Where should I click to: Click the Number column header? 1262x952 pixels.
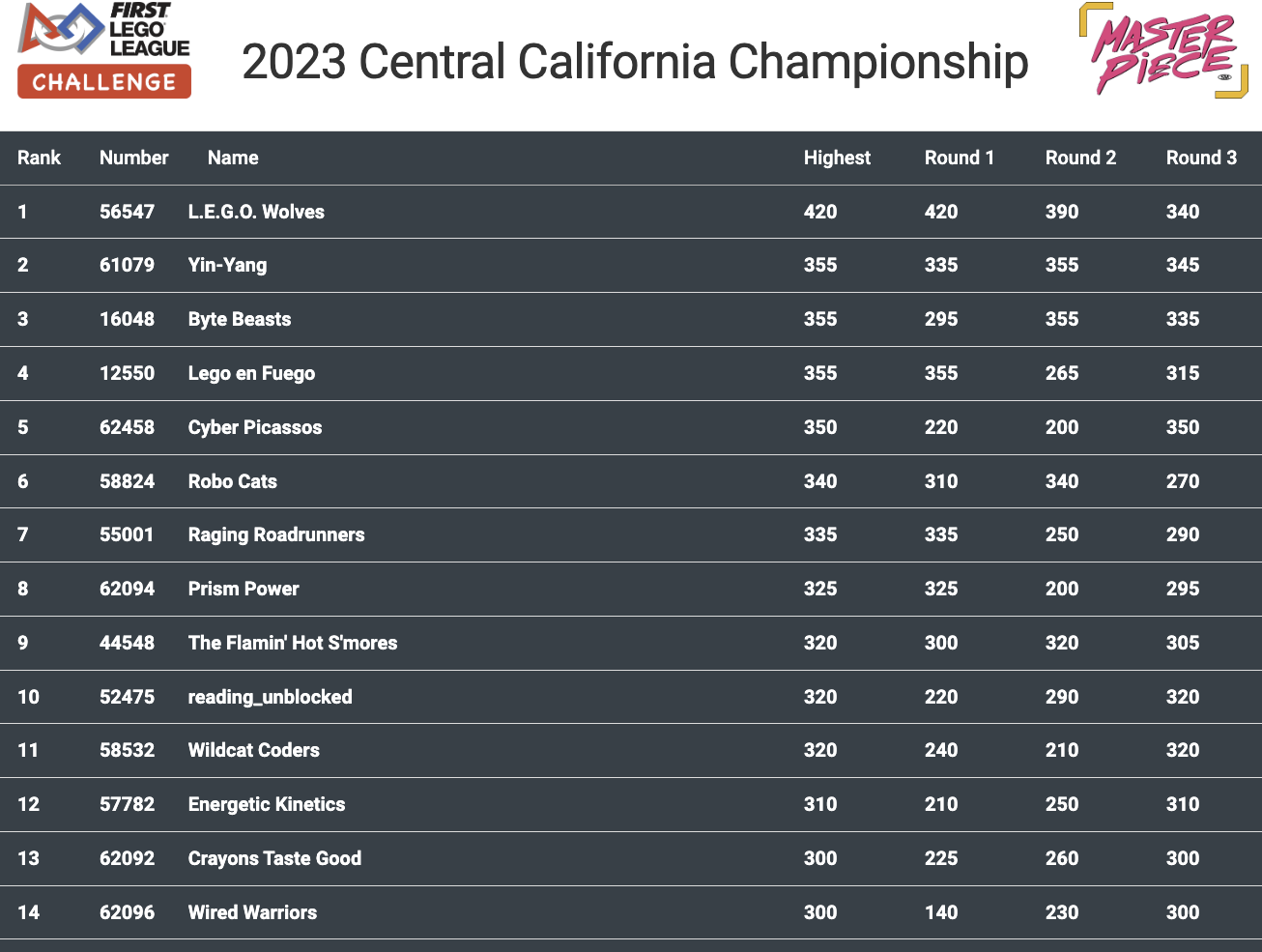[133, 158]
